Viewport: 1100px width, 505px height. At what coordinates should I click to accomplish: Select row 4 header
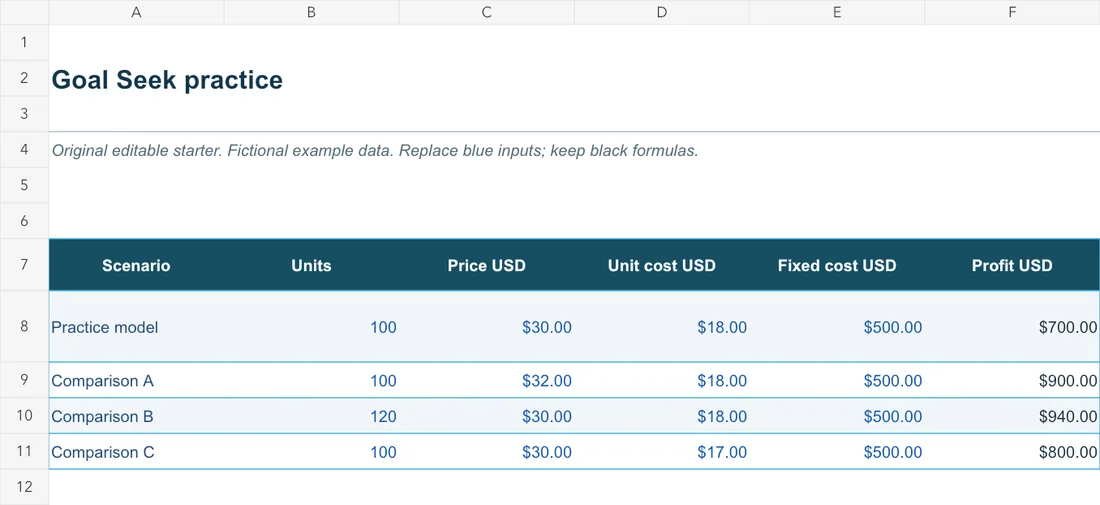point(24,149)
